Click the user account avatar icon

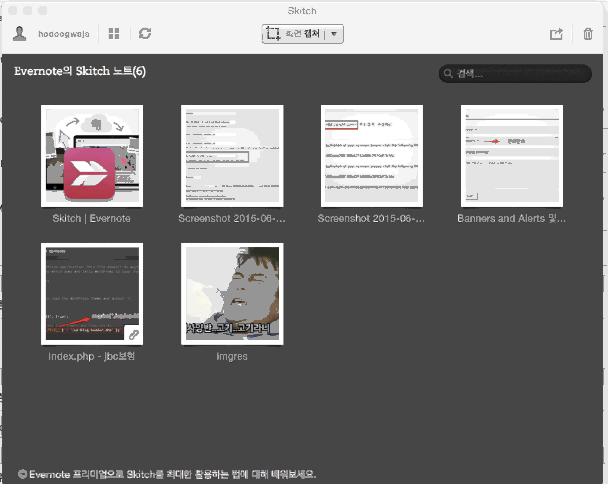19,33
